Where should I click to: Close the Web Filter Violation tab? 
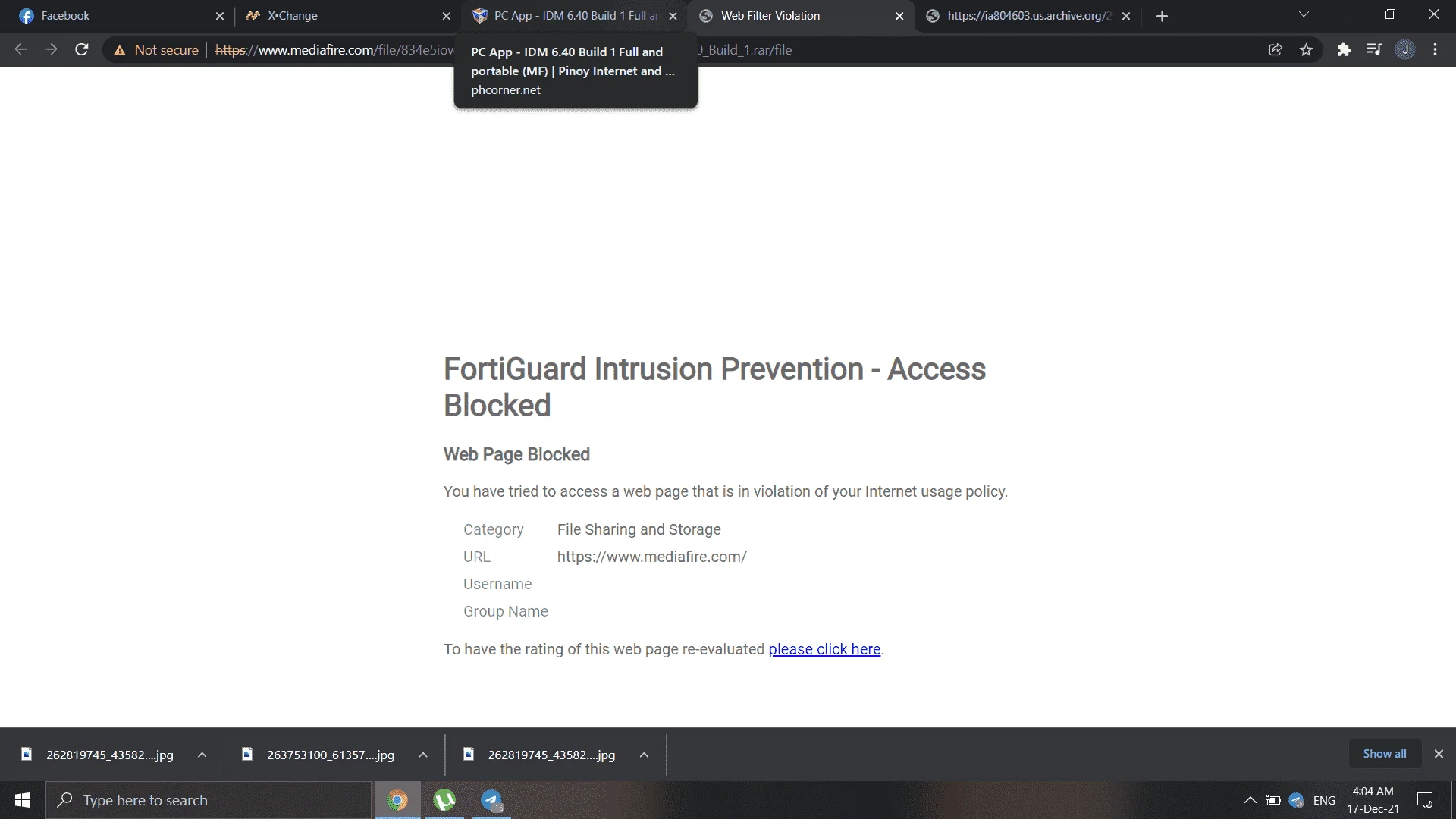coord(899,16)
